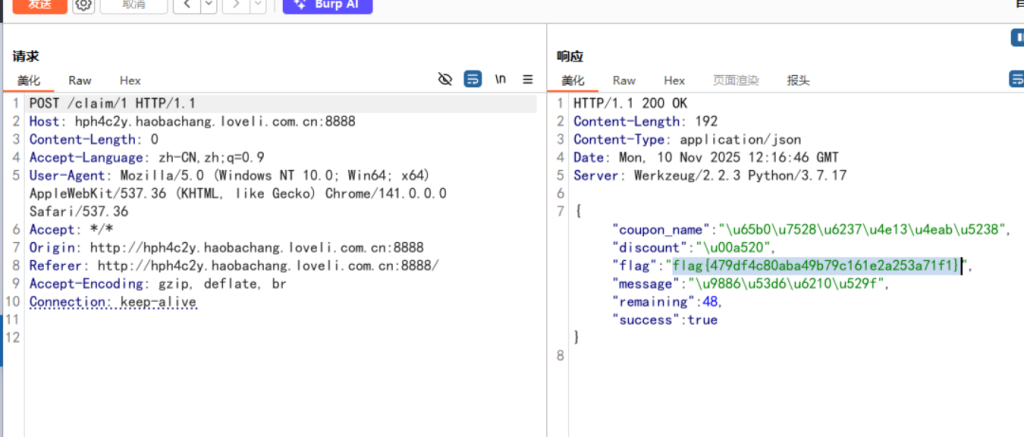The height and width of the screenshot is (437, 1024).
Task: Toggle show non-printable characters \n button
Action: [501, 80]
